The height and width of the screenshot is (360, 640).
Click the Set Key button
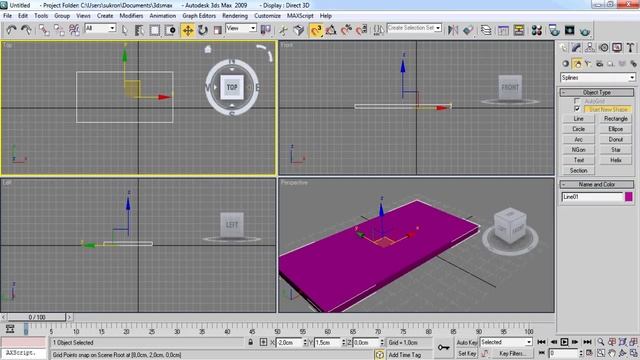click(x=467, y=353)
